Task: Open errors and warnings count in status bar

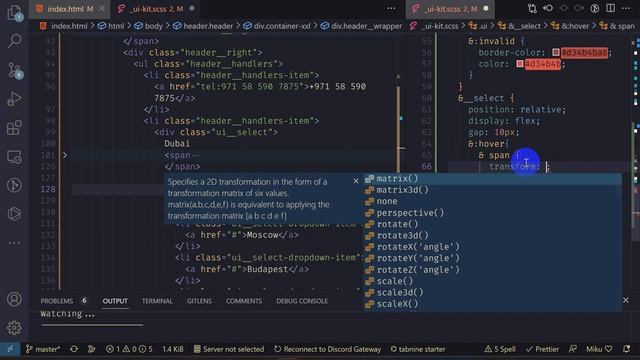Action: pyautogui.click(x=129, y=349)
